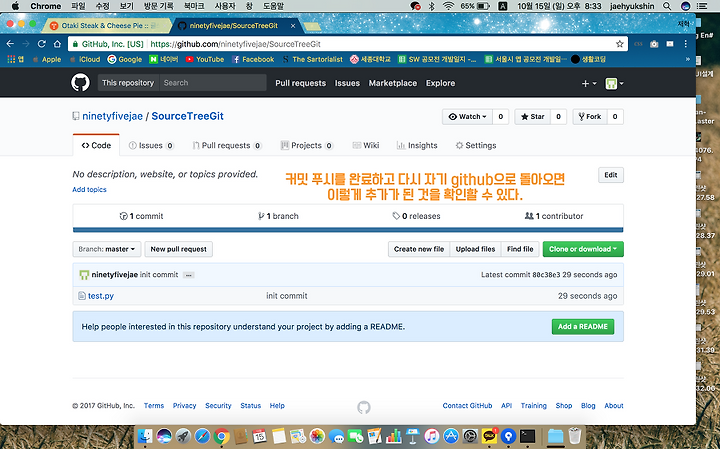Open the Numbers chart icon in the Dock

[394, 436]
